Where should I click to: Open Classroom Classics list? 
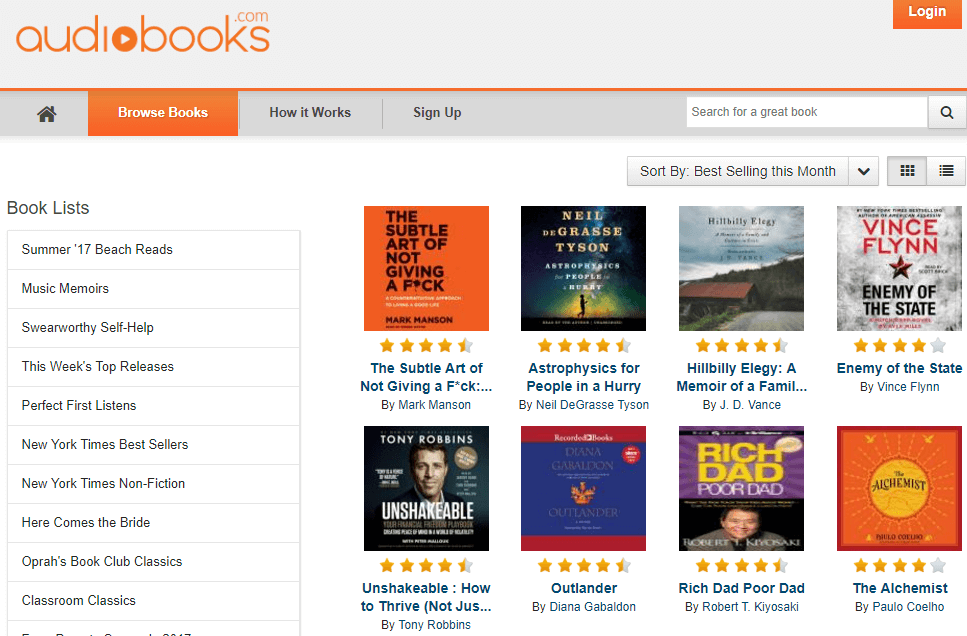[154, 601]
